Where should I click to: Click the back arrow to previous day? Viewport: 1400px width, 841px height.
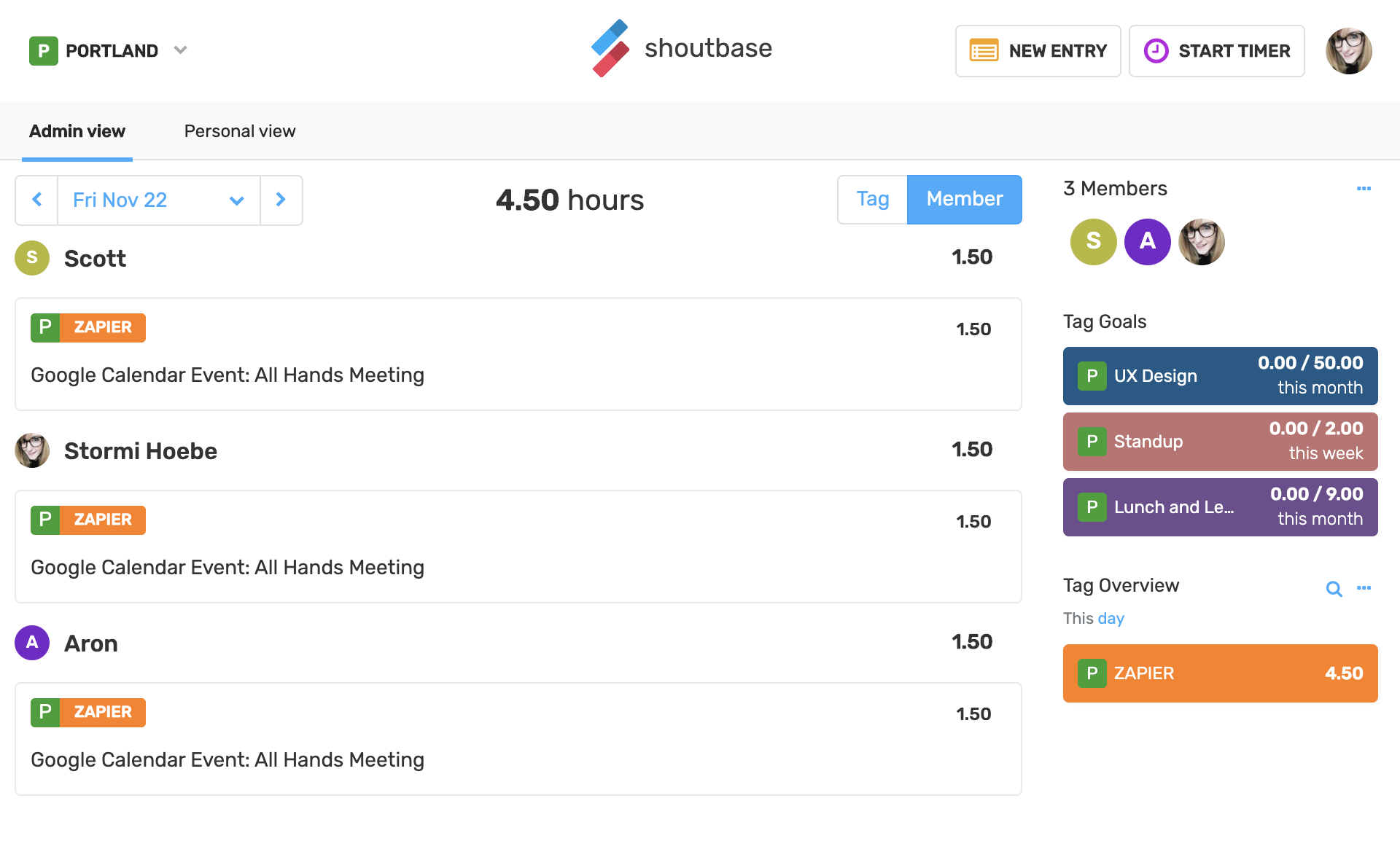36,199
